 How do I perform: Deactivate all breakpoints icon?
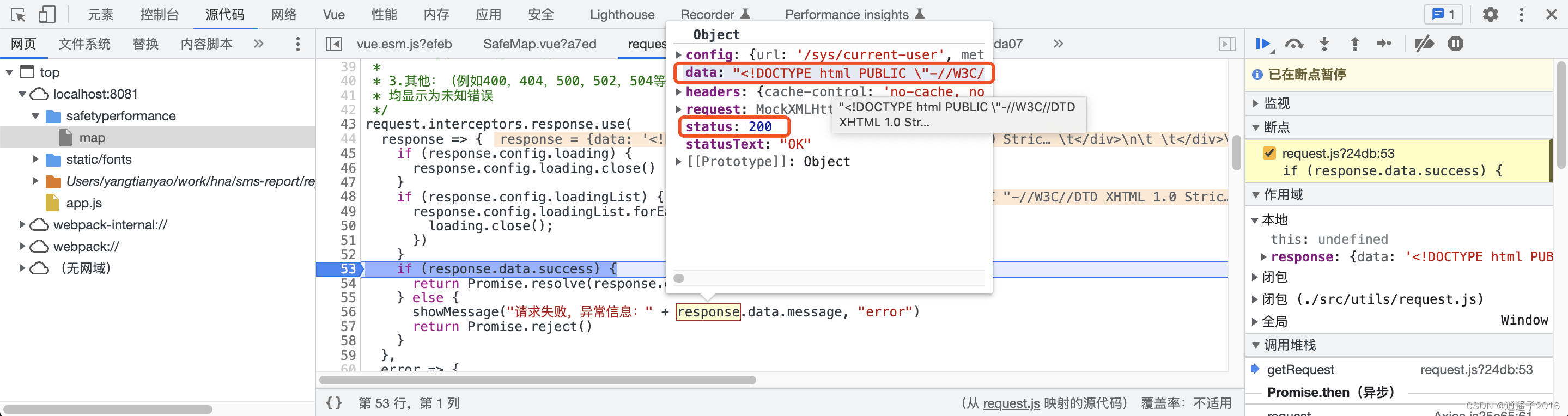click(x=1424, y=44)
